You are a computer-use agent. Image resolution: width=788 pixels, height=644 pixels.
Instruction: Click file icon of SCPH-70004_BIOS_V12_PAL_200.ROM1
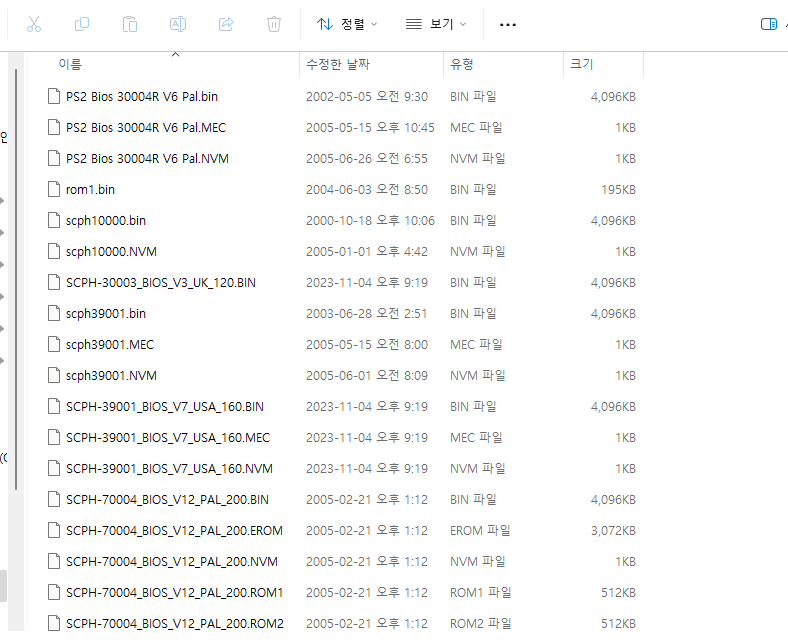54,592
